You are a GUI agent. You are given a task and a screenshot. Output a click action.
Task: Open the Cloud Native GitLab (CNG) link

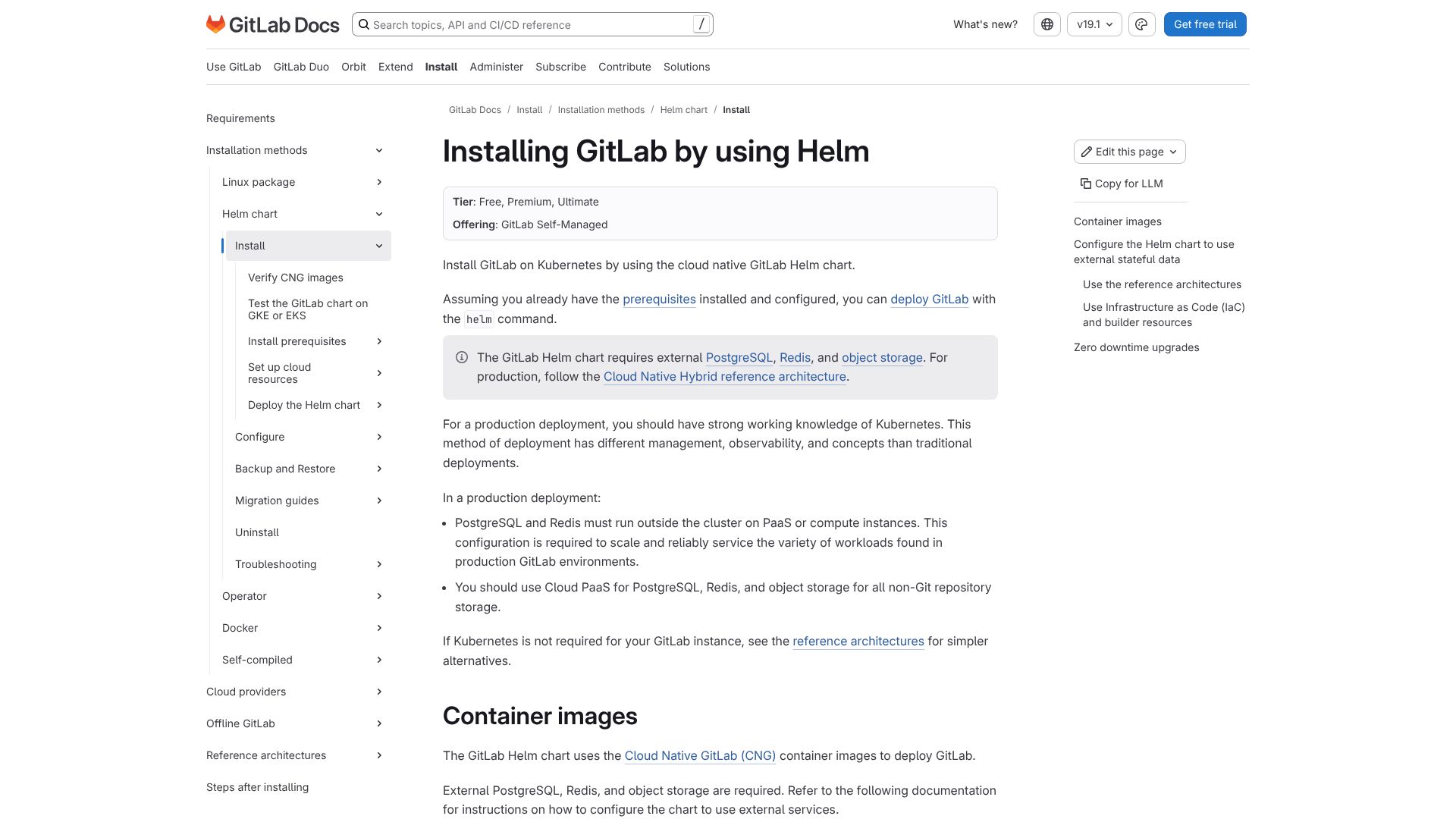[x=700, y=756]
